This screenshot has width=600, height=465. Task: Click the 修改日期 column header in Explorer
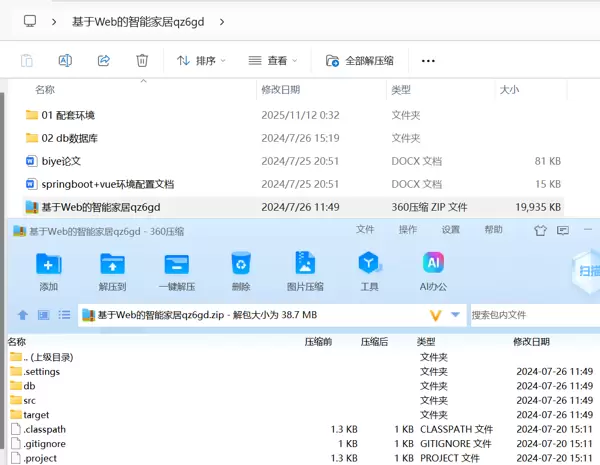coord(281,90)
